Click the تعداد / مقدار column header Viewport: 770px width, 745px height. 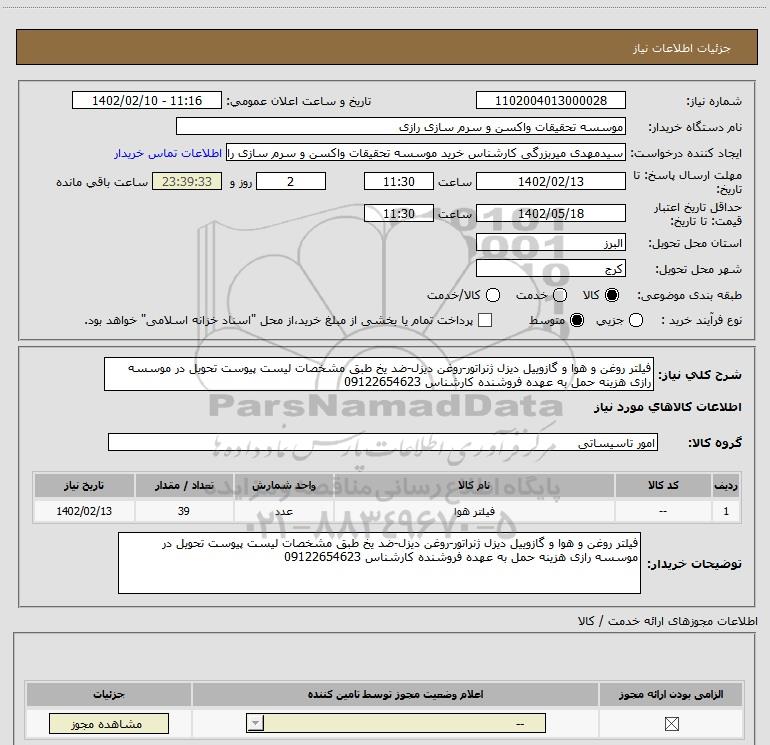[x=184, y=485]
